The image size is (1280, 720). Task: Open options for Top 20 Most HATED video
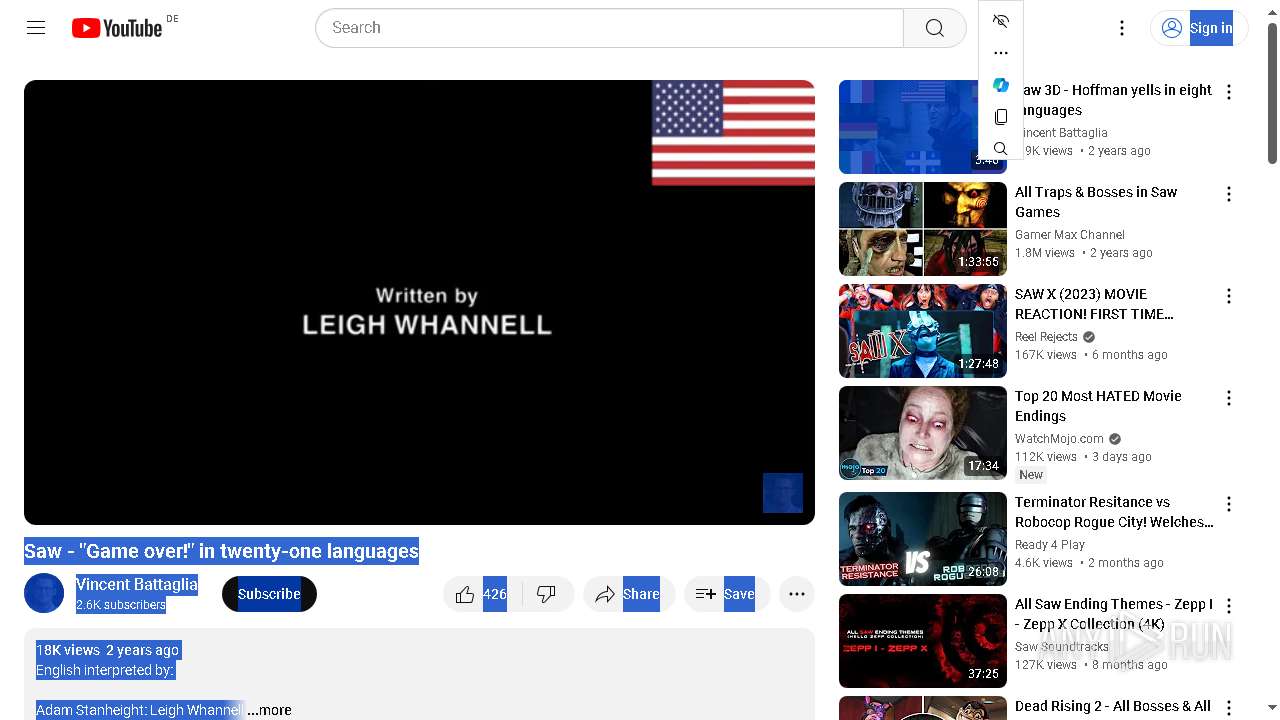[x=1229, y=398]
